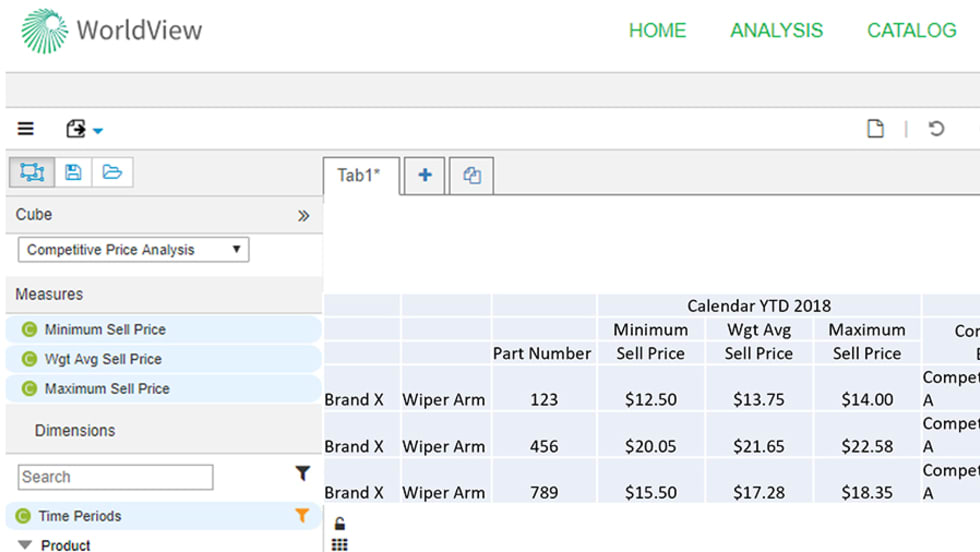
Task: Open Competitive Price Analysis dropdown
Action: [133, 250]
